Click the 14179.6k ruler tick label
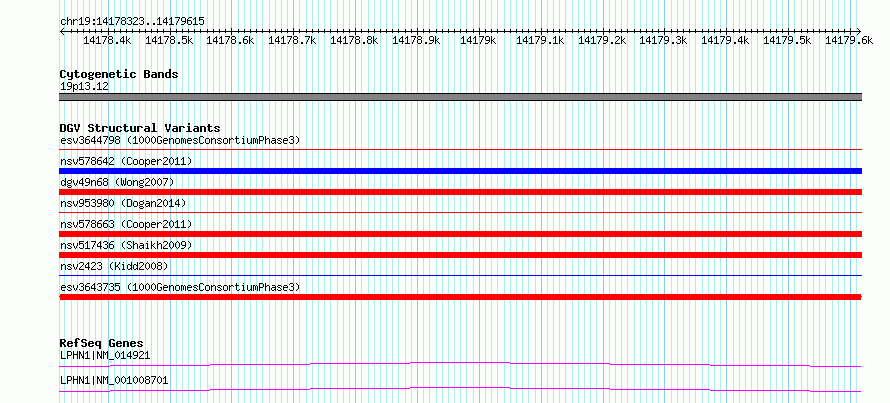Screen dimensions: 890x403 pyautogui.click(x=849, y=40)
